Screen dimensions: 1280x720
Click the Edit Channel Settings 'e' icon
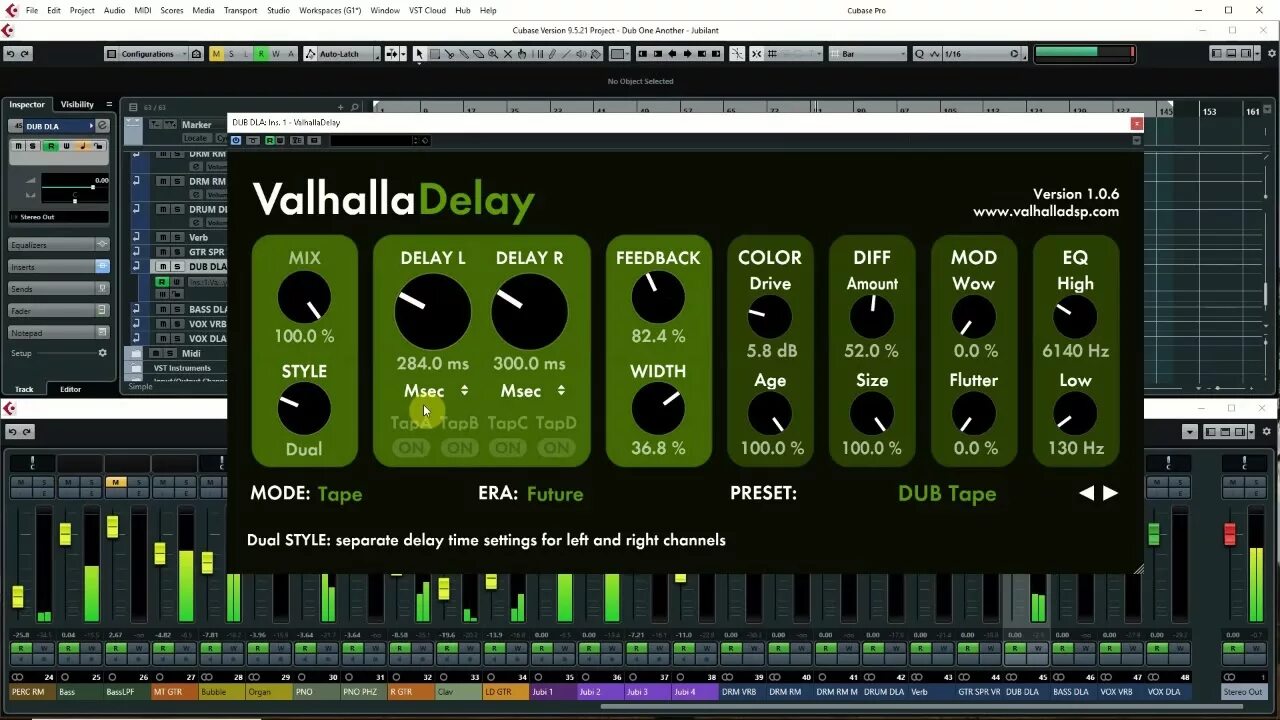pos(102,126)
